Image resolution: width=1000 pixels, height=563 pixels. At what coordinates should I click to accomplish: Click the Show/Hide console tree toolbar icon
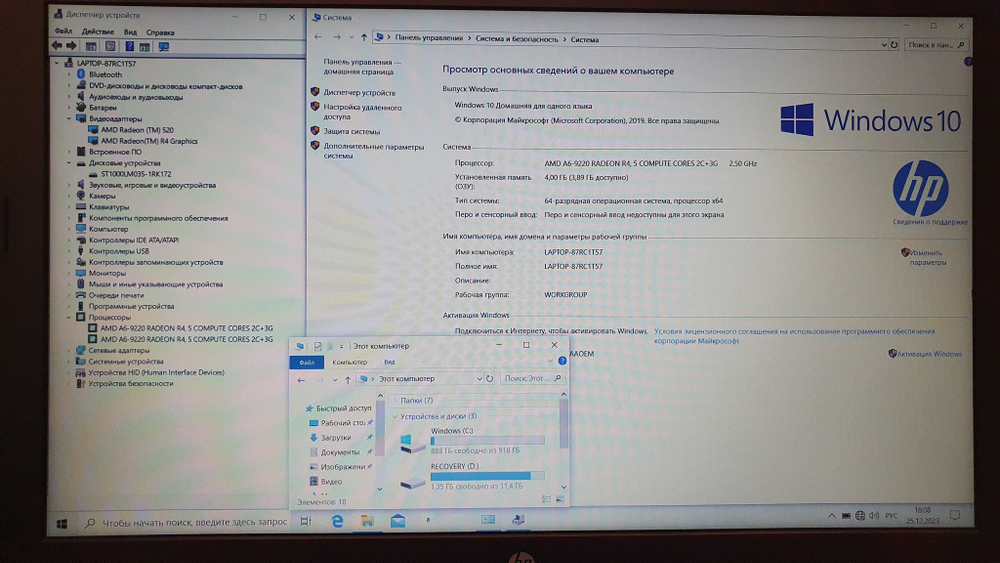click(91, 47)
